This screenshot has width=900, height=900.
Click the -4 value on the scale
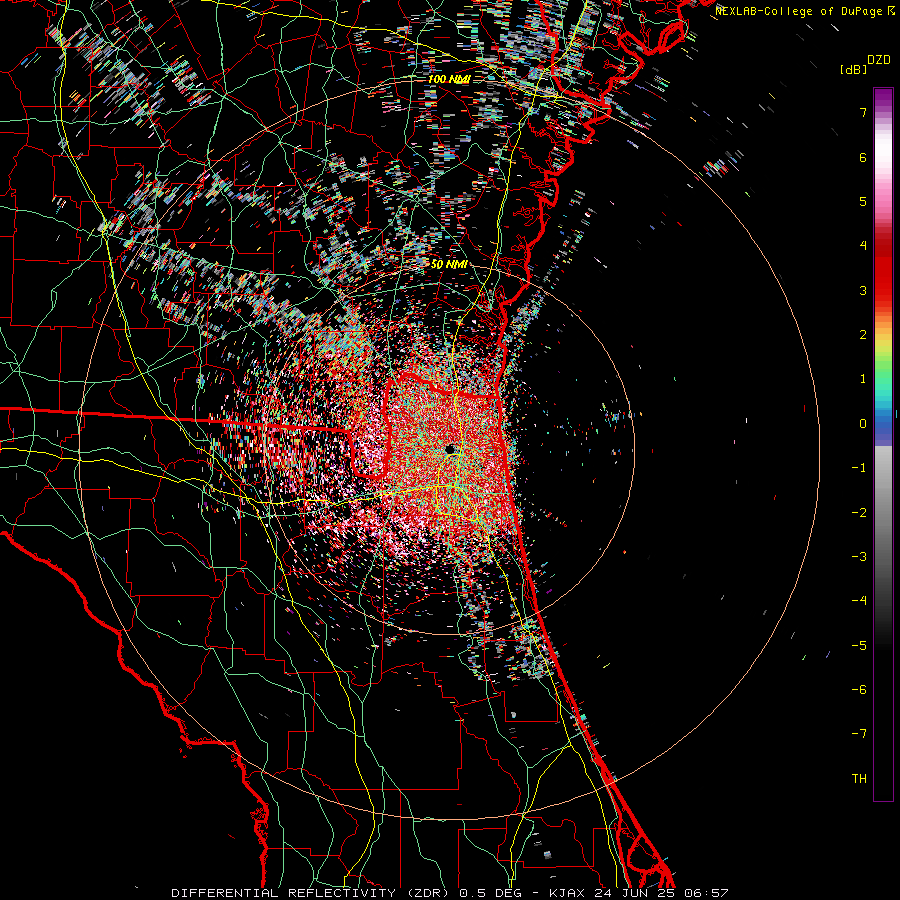click(859, 601)
